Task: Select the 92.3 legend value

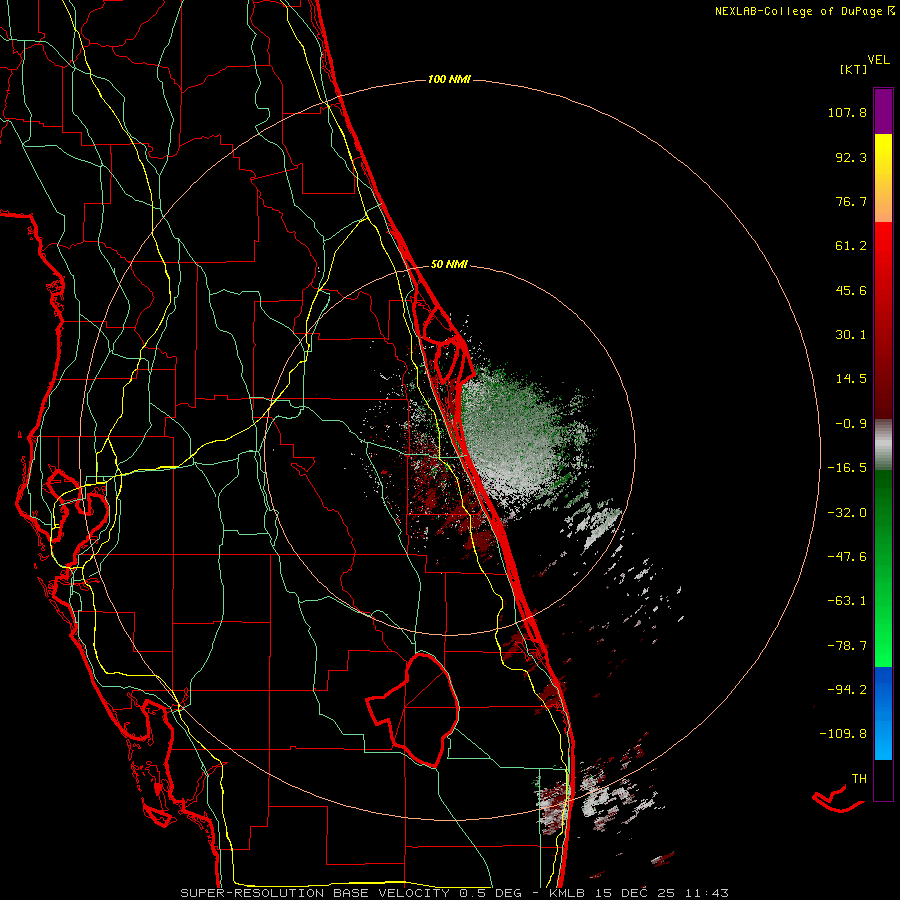Action: coord(851,157)
